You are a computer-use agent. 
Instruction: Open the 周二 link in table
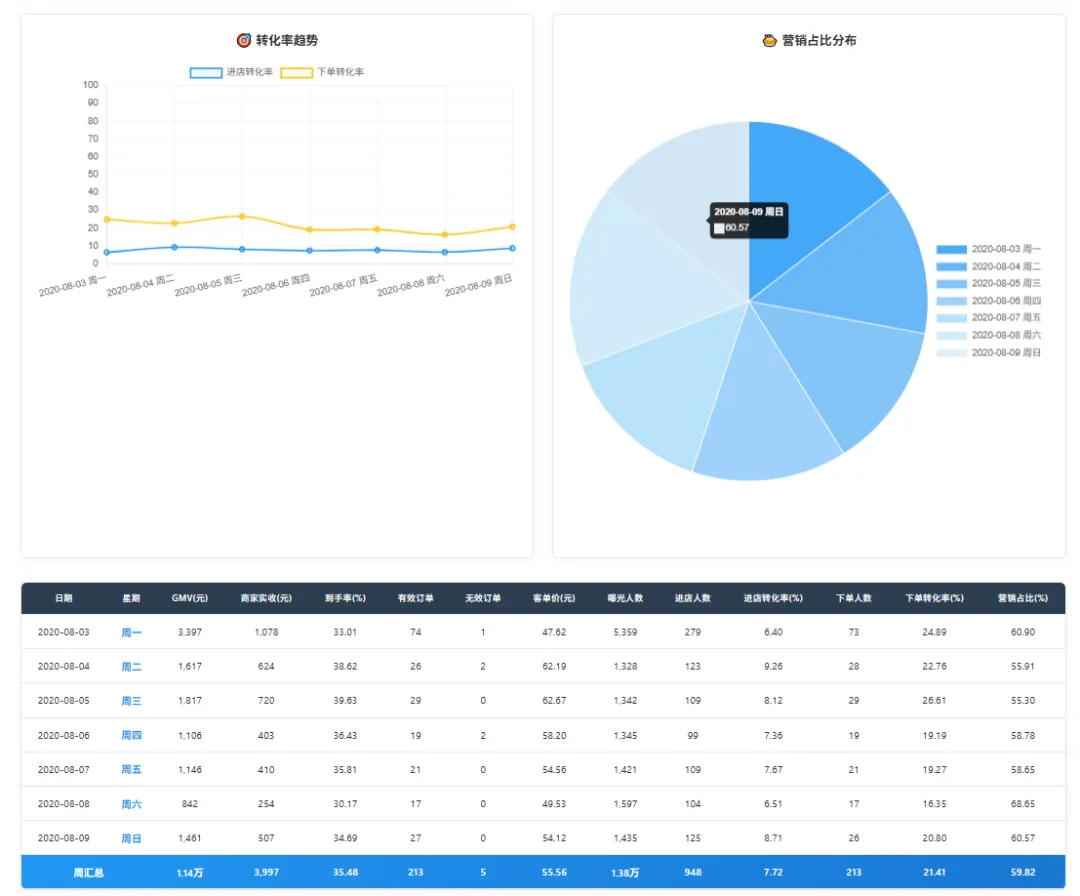pyautogui.click(x=132, y=667)
